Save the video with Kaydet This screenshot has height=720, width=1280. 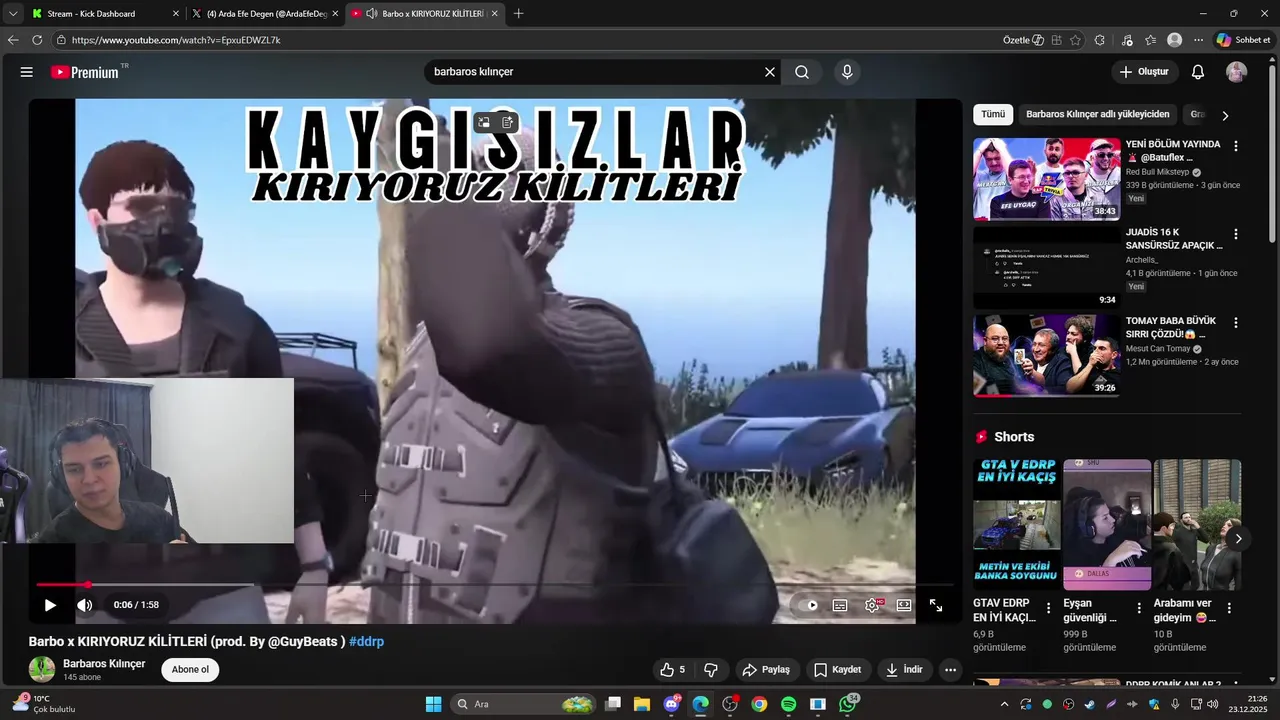tap(837, 669)
